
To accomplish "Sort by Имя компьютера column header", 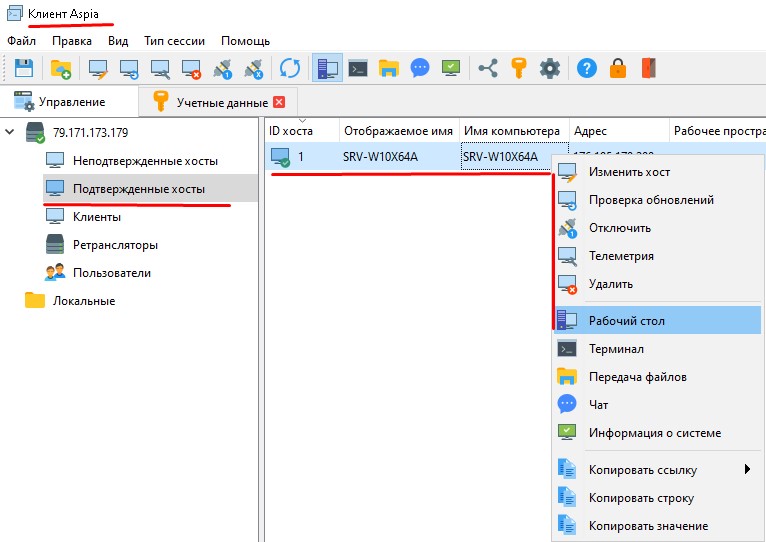I will tap(514, 130).
